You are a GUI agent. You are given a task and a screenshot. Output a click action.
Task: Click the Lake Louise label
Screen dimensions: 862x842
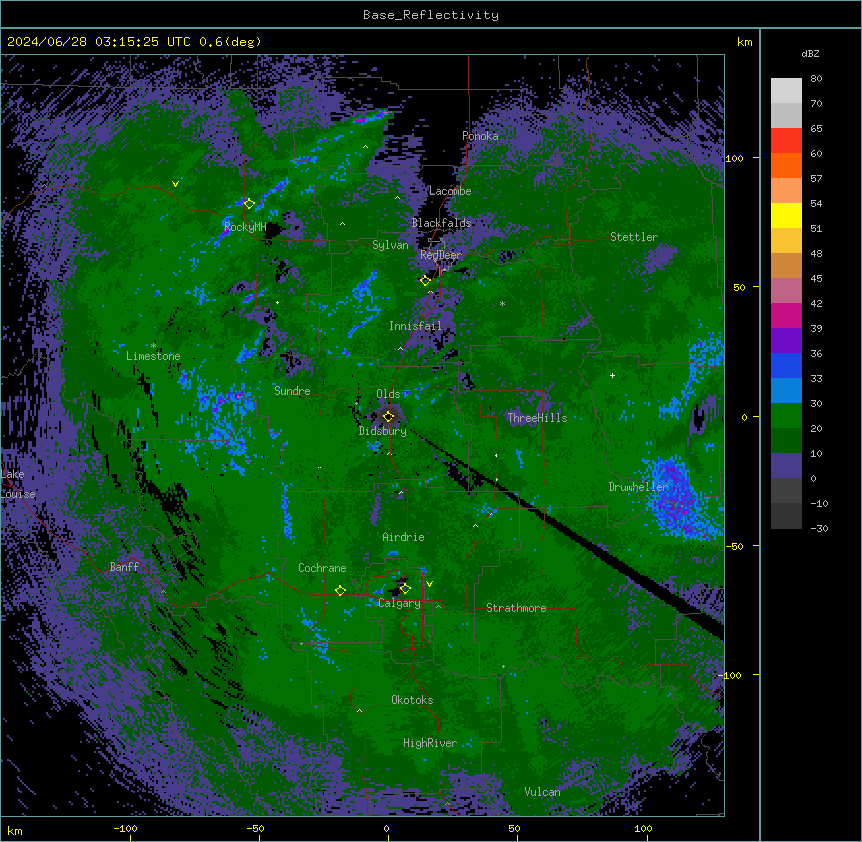16,484
